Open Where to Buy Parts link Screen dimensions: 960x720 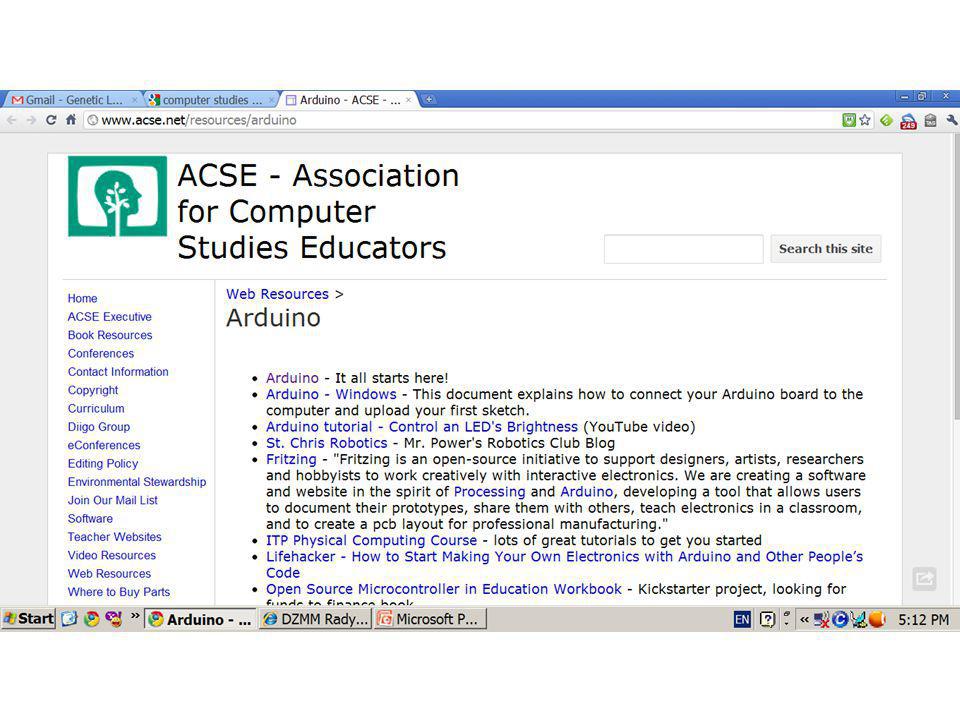pos(119,592)
